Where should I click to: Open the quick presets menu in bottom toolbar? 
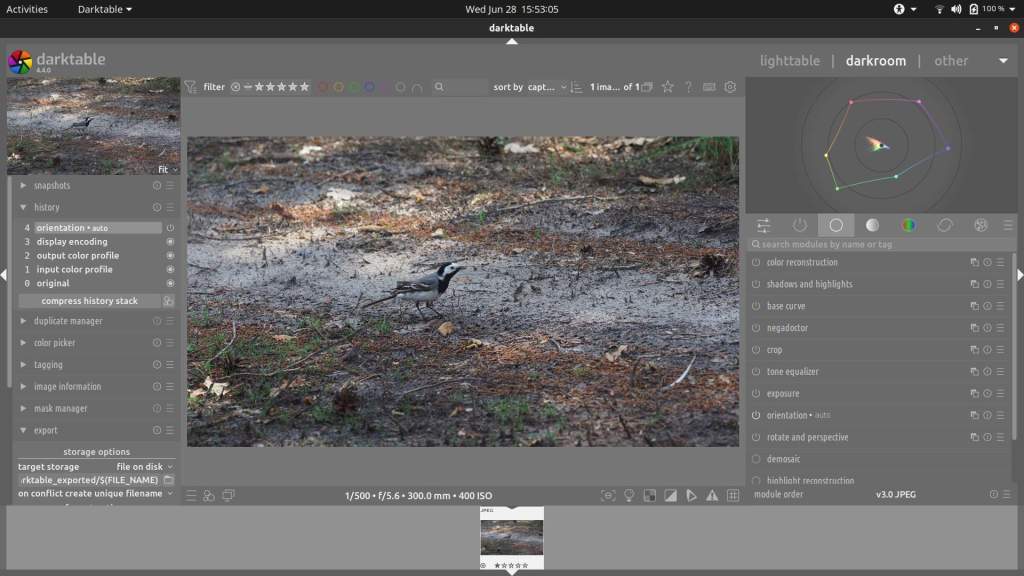191,496
